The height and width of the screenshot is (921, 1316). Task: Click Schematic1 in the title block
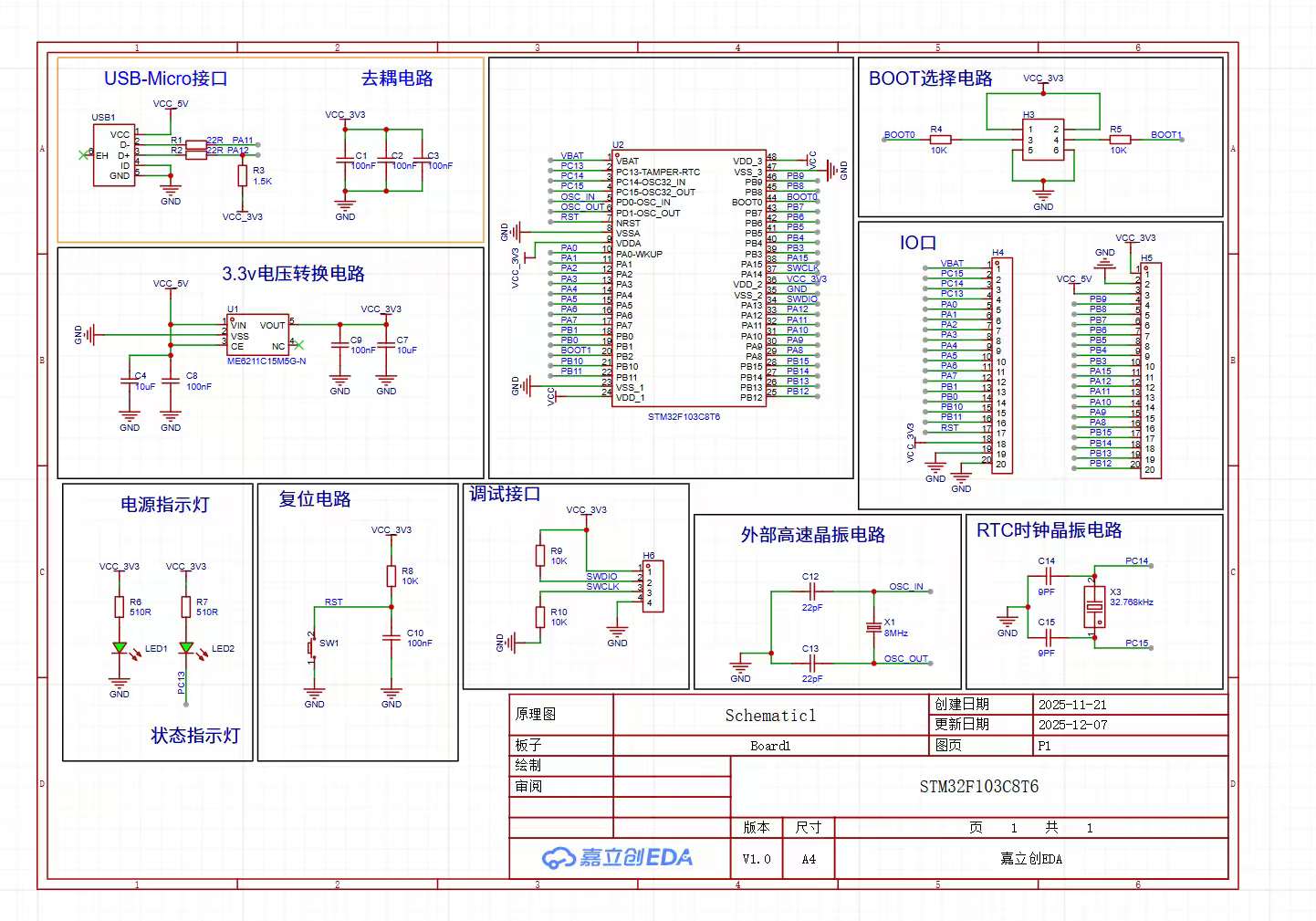(x=771, y=716)
